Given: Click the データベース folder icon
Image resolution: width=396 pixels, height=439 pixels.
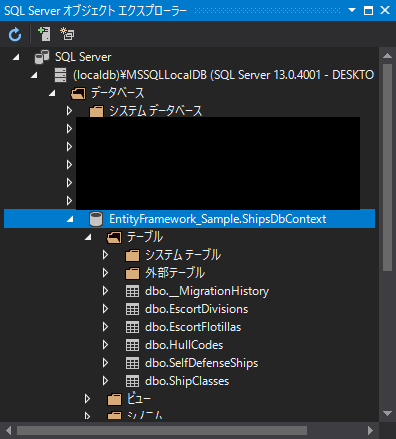Looking at the screenshot, I should click(x=78, y=93).
